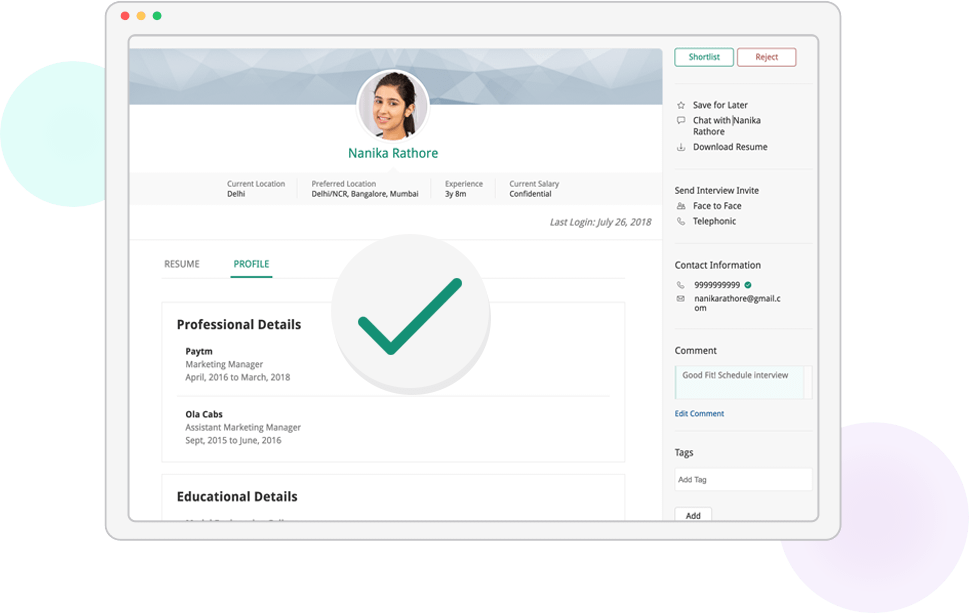Image resolution: width=969 pixels, height=613 pixels.
Task: Click the chat bubble icon
Action: 681,121
